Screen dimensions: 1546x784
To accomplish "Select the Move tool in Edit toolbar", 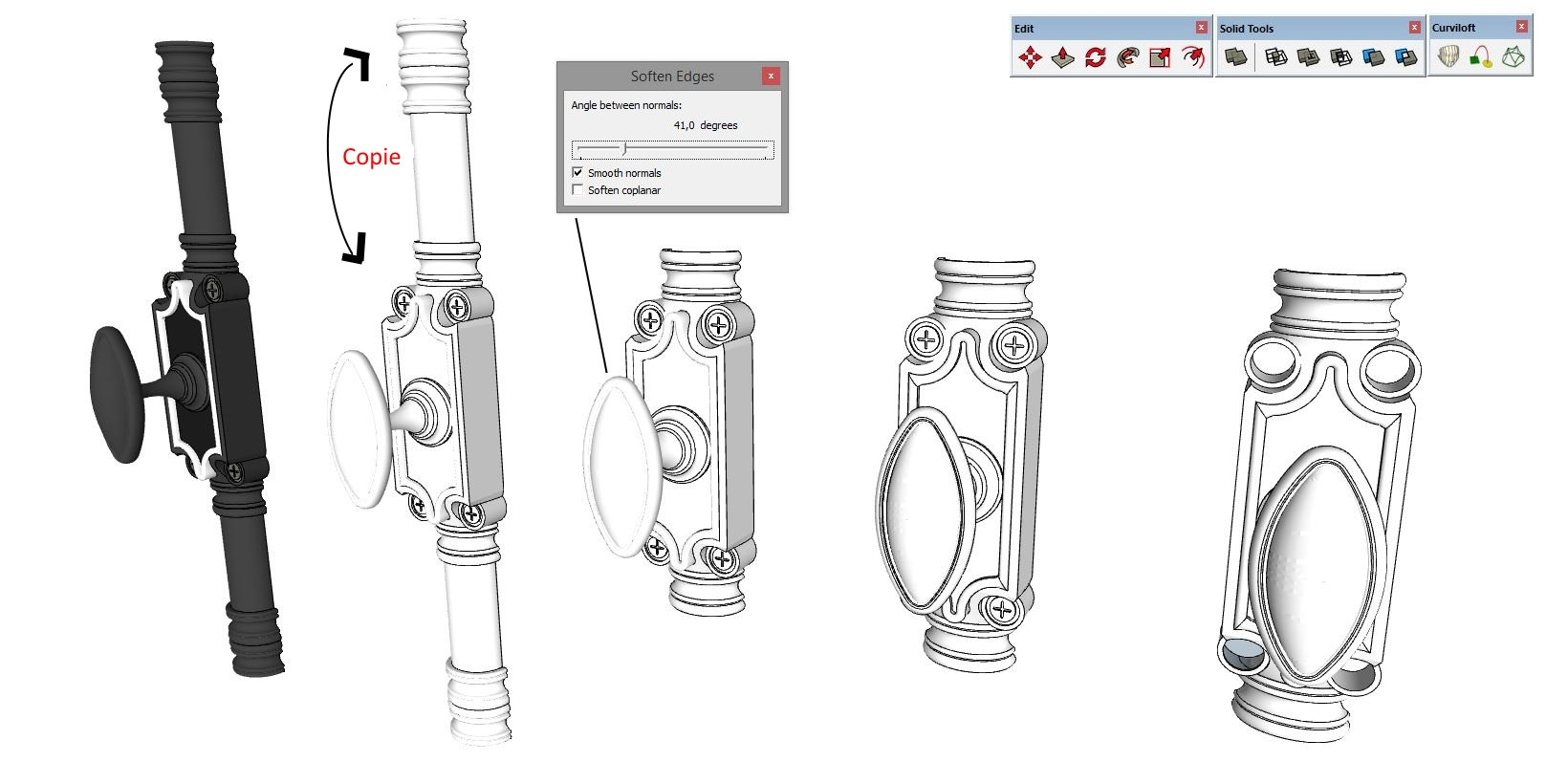I will coord(1030,58).
